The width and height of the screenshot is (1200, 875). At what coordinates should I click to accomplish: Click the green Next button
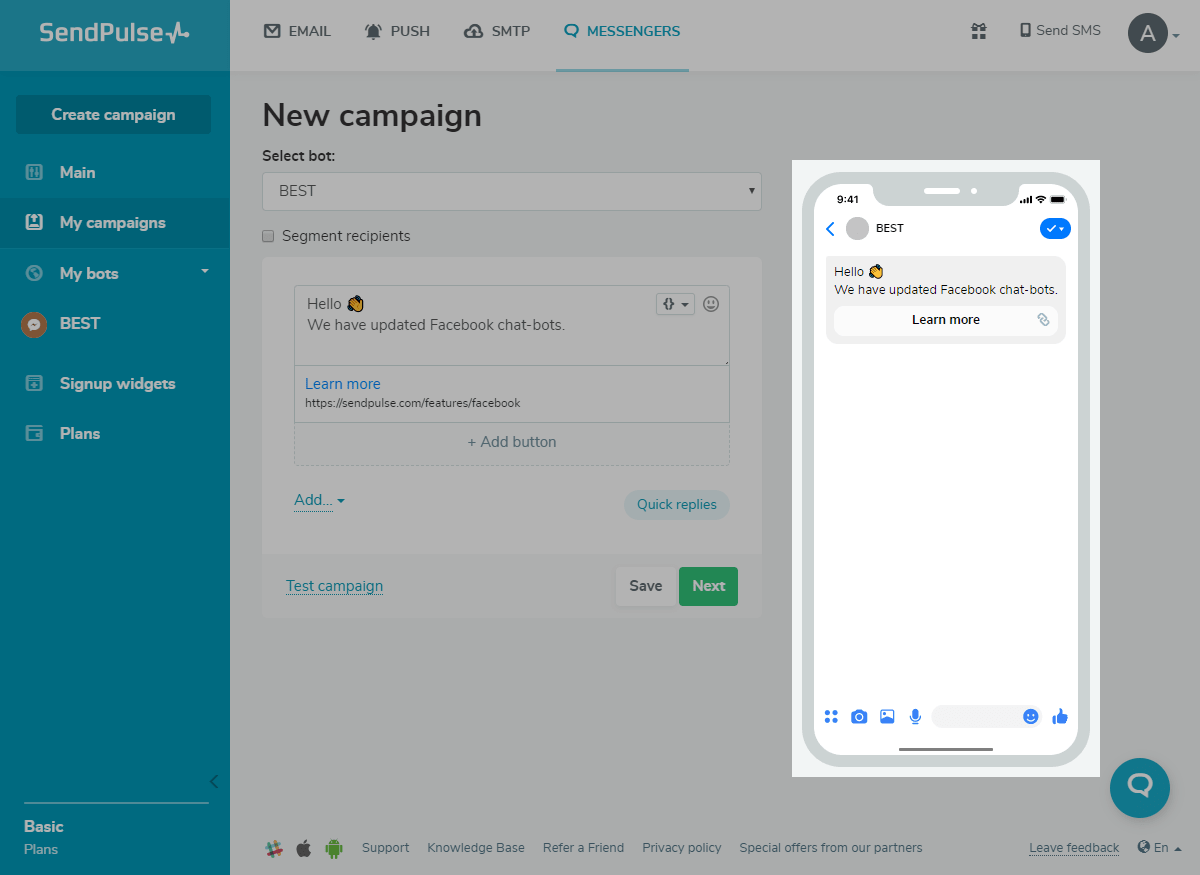tap(708, 586)
